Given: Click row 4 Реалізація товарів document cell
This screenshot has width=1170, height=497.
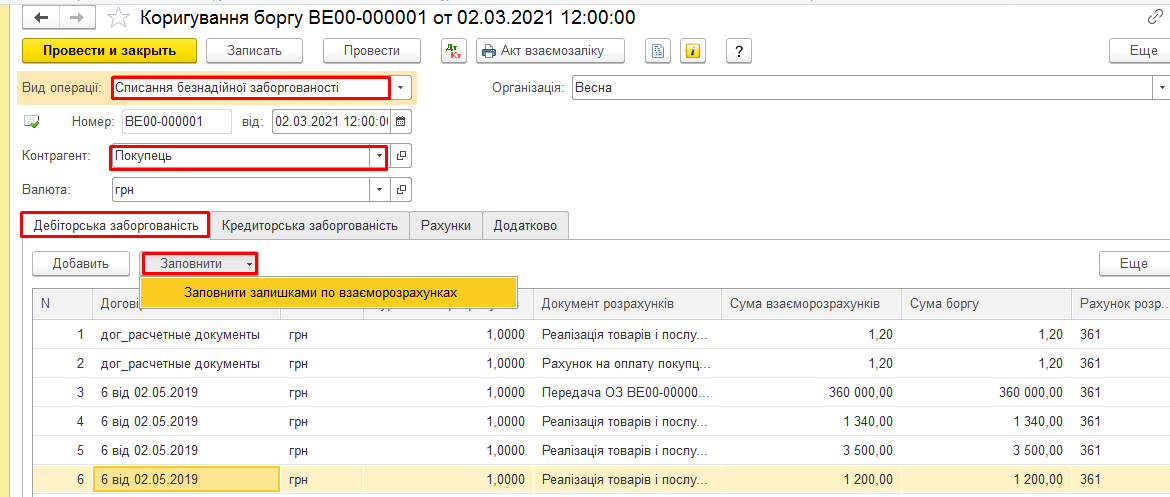Looking at the screenshot, I should click(627, 422).
